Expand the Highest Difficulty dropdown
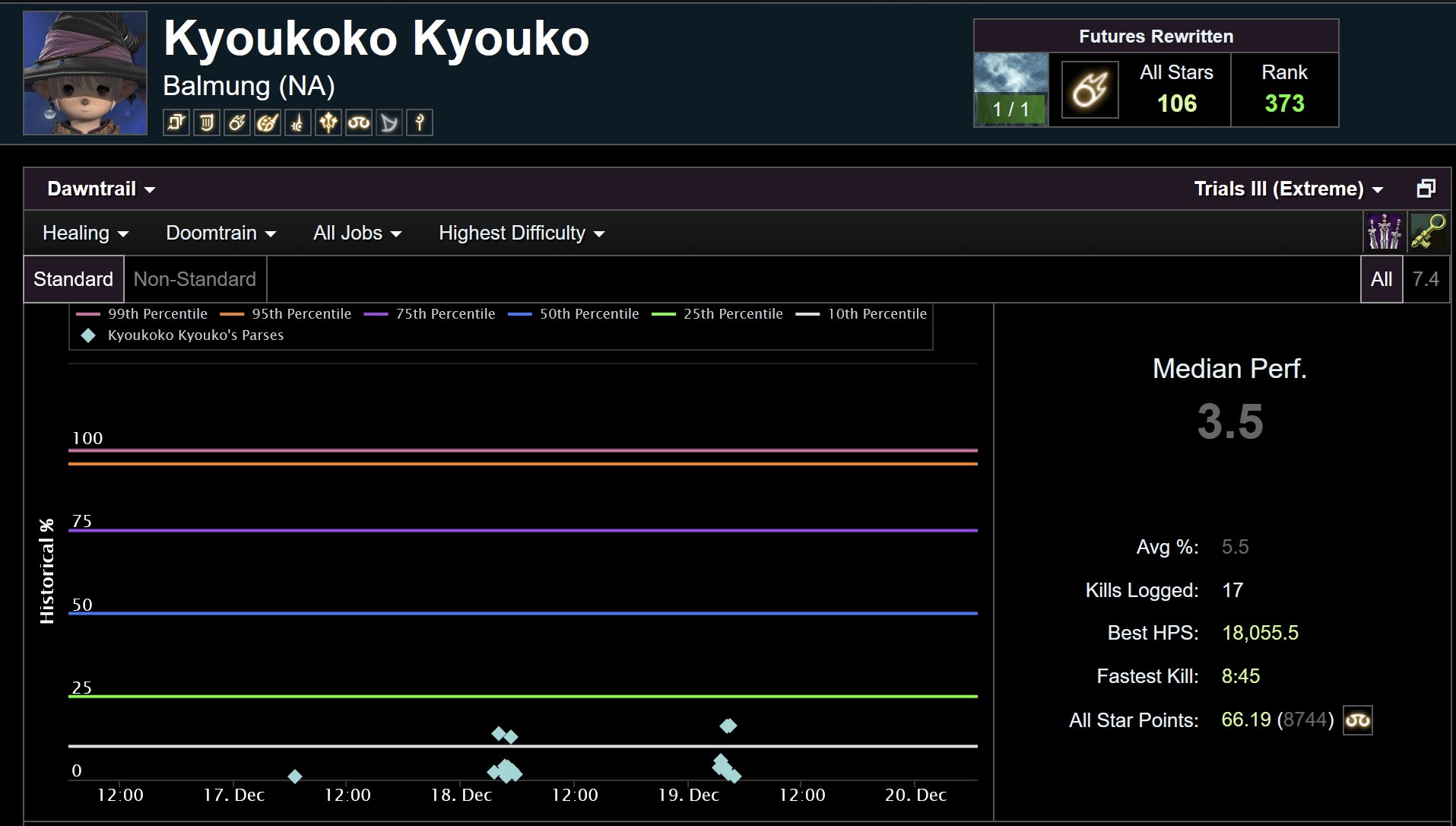The height and width of the screenshot is (826, 1456). pos(521,233)
